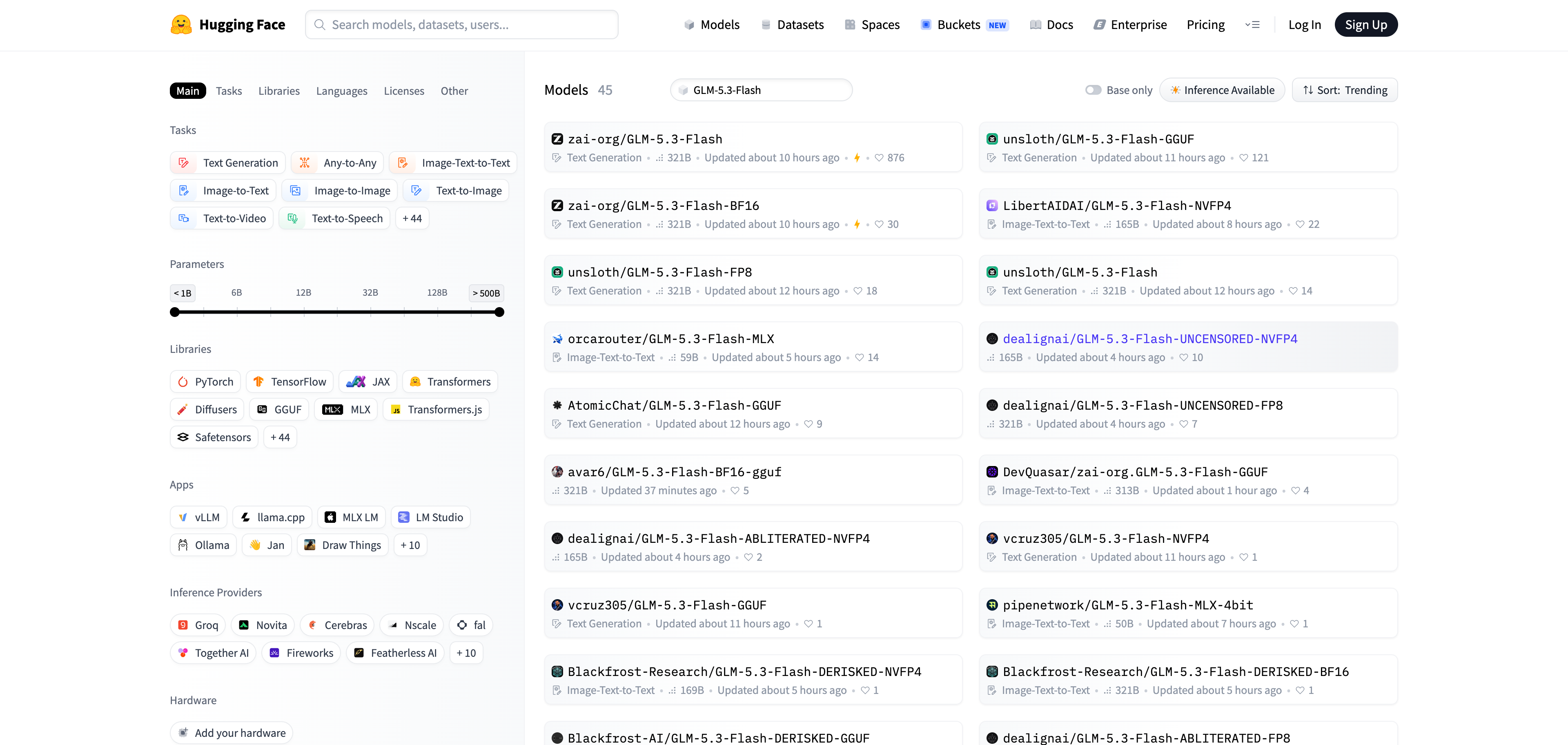Expand +10 more inference providers
This screenshot has width=1568, height=745.
click(x=466, y=652)
